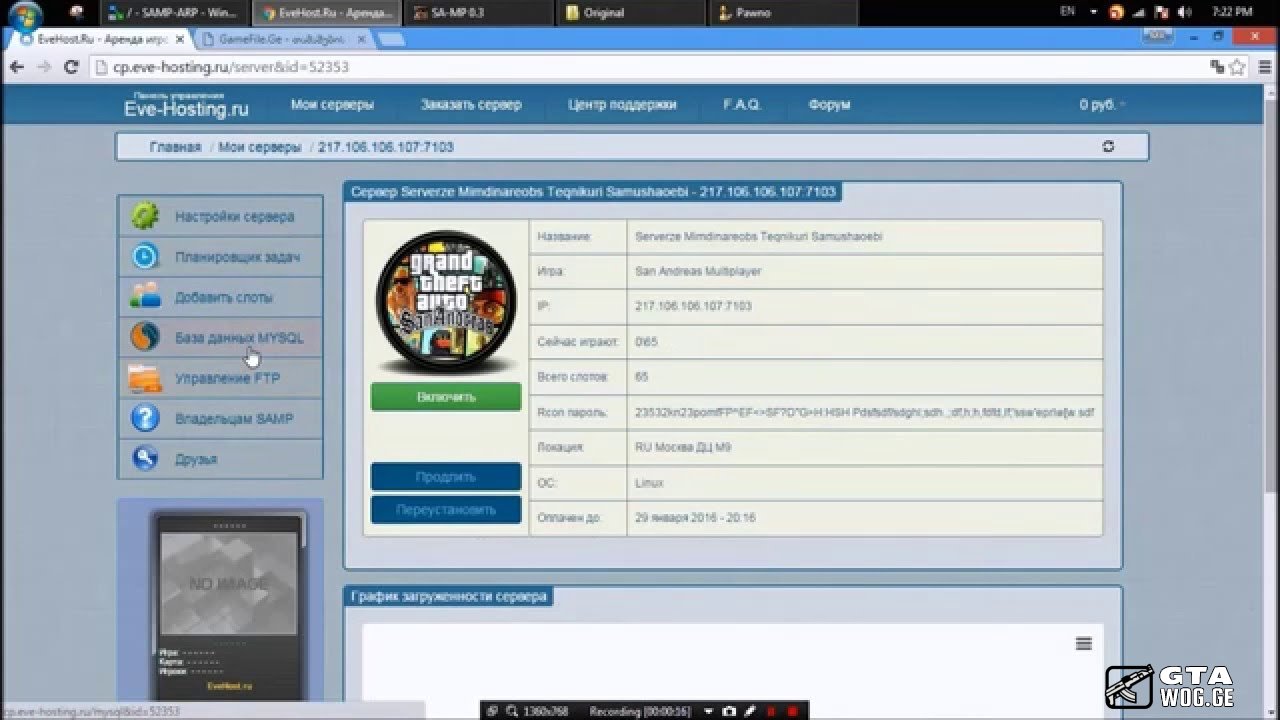Open the Мои серверы menu item

coord(332,105)
